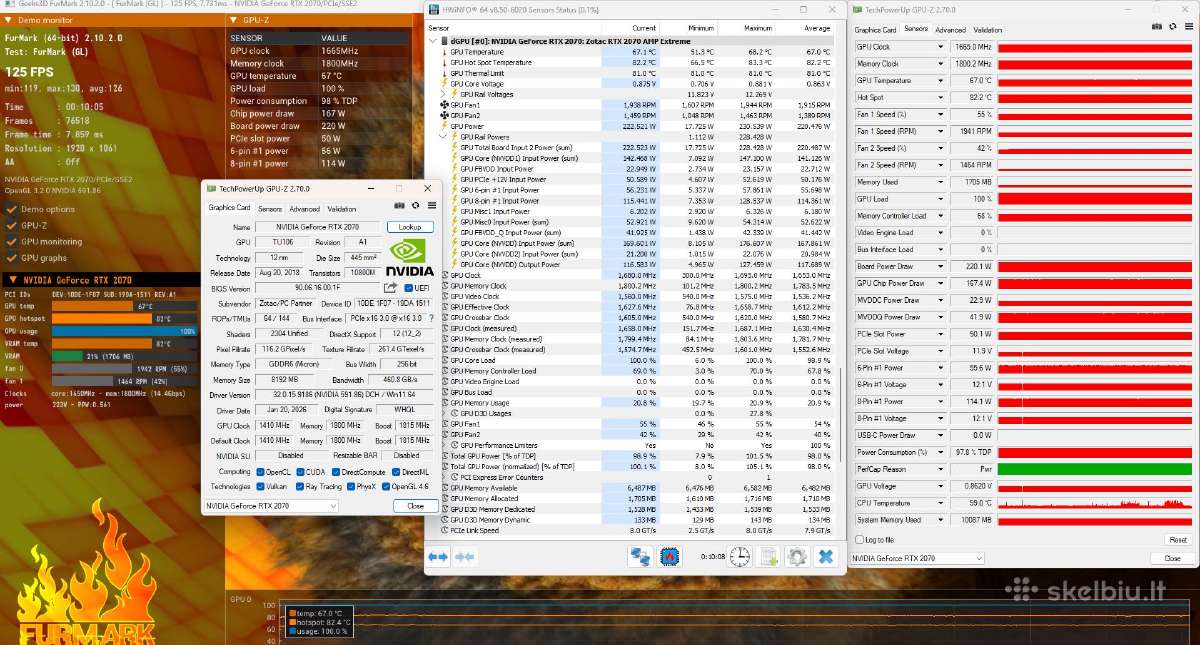Toggle the CUDA checkbox
The image size is (1200, 645).
pyautogui.click(x=299, y=471)
